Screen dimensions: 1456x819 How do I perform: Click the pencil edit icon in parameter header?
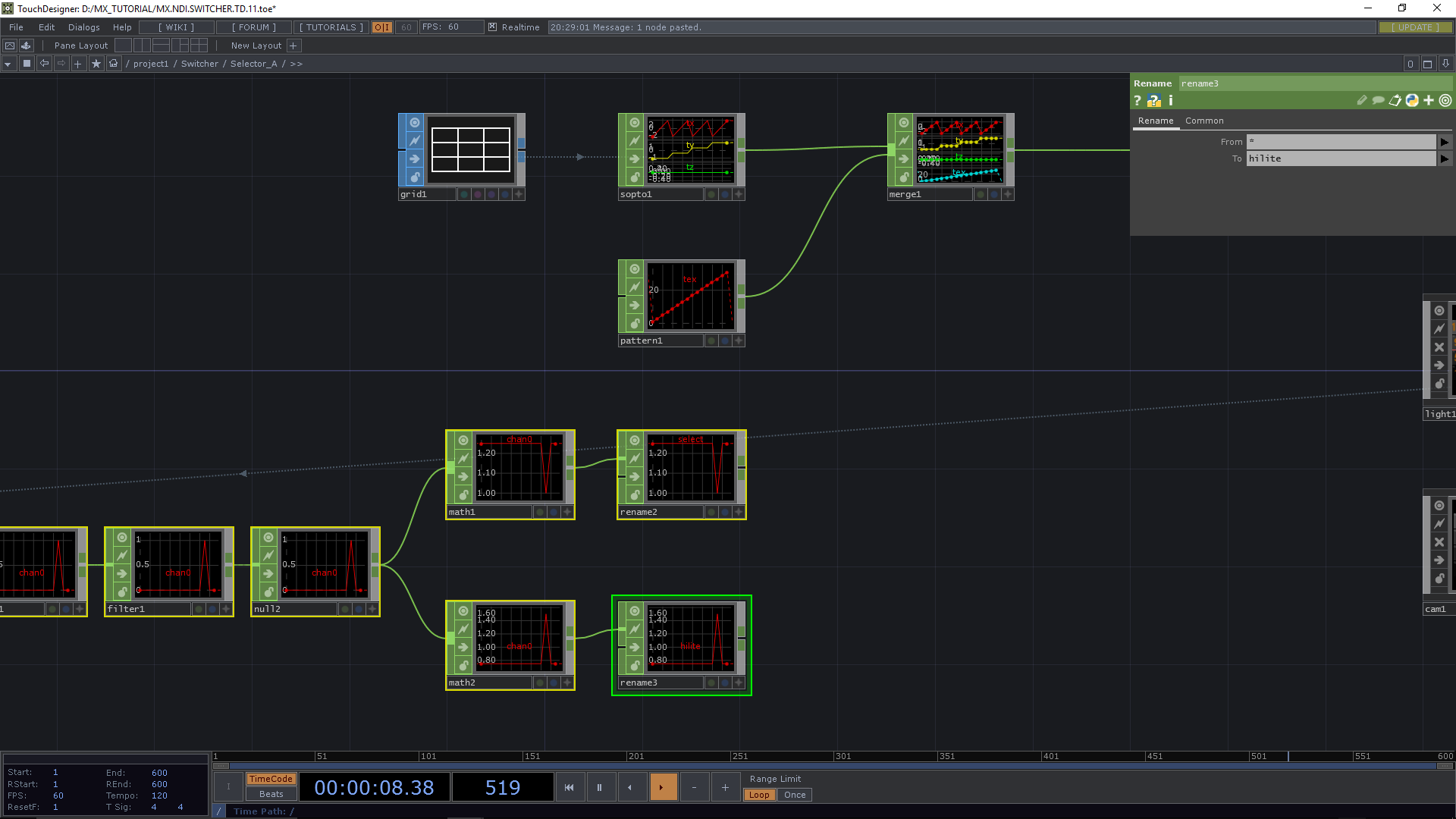[1362, 100]
